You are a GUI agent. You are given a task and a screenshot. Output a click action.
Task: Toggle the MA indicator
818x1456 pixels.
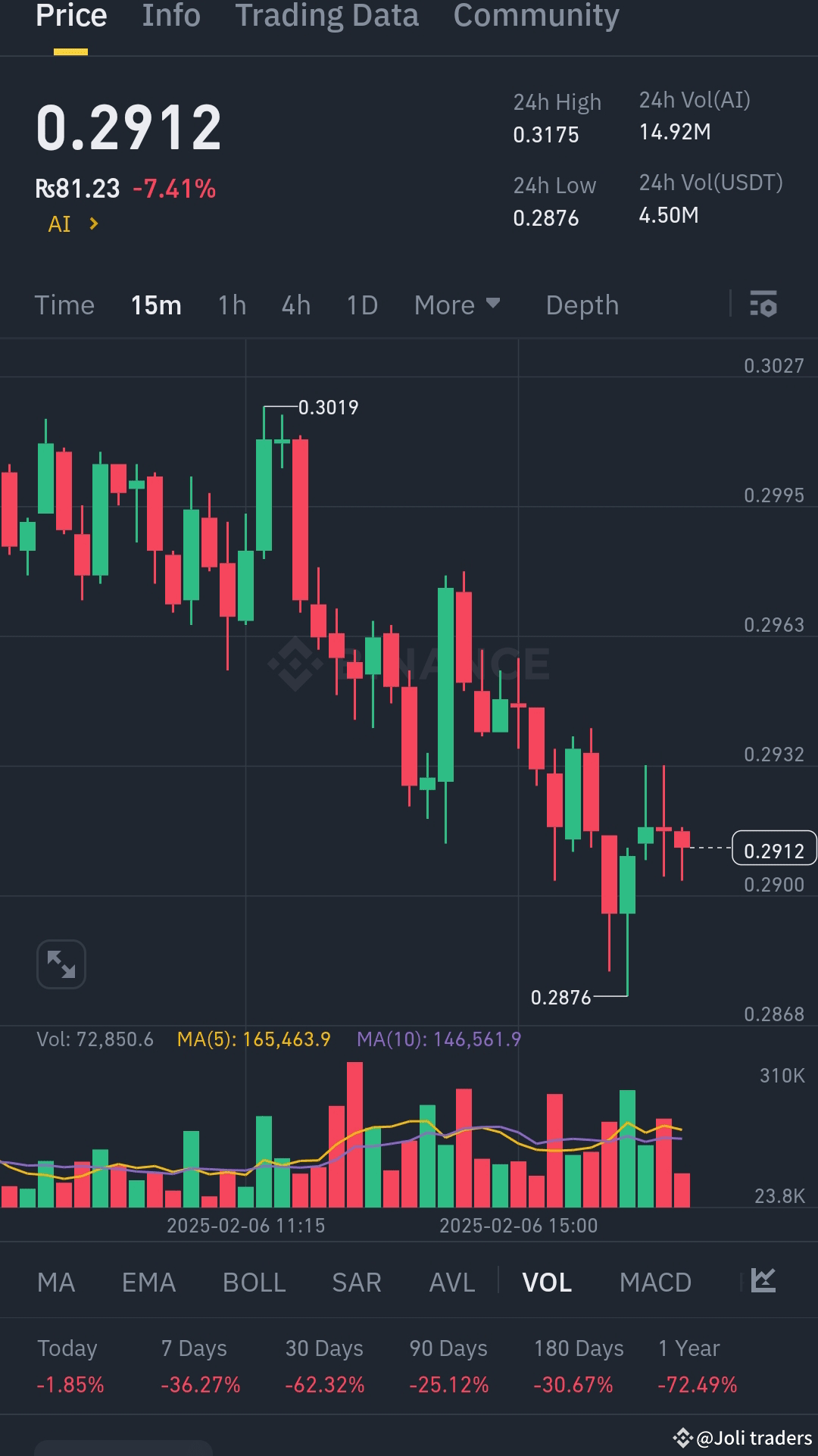[x=55, y=1282]
